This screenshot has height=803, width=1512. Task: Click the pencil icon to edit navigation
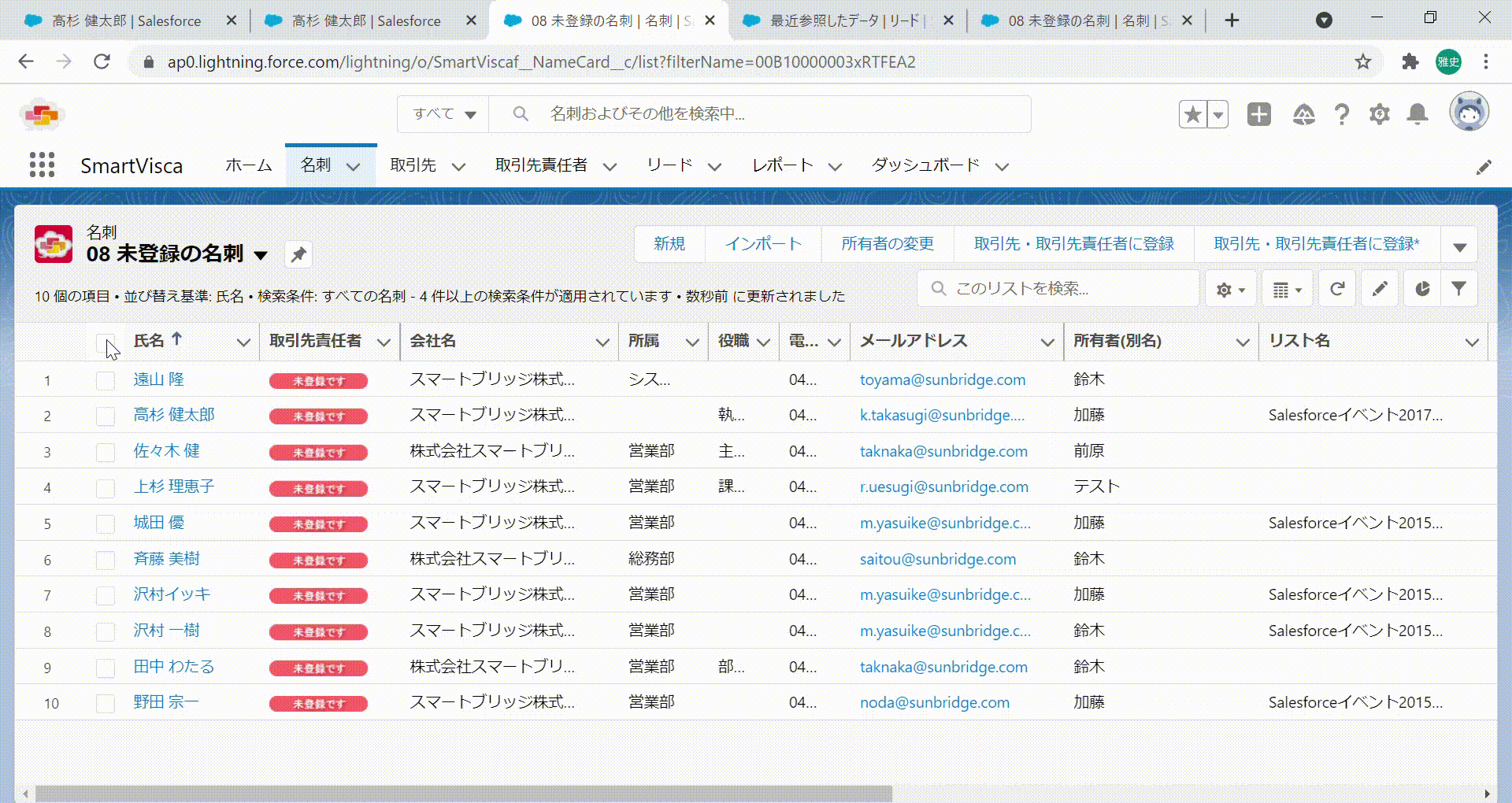coord(1484,167)
